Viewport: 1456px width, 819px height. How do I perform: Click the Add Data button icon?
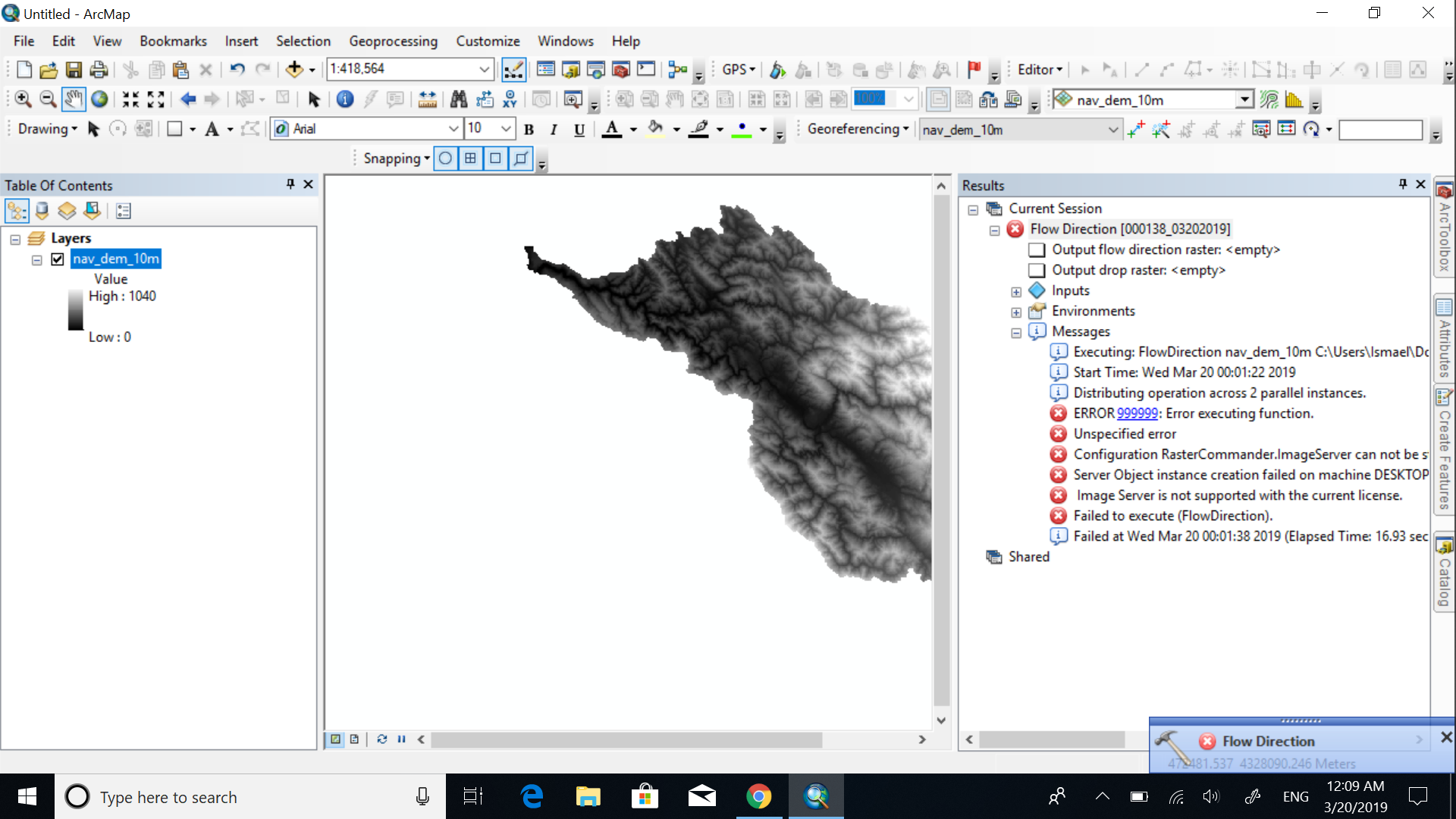[294, 70]
